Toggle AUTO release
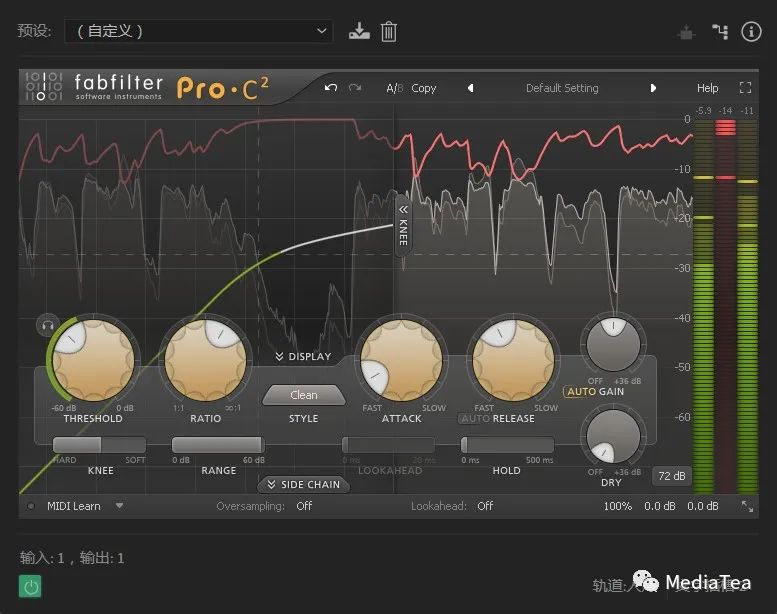The width and height of the screenshot is (777, 614). (476, 419)
